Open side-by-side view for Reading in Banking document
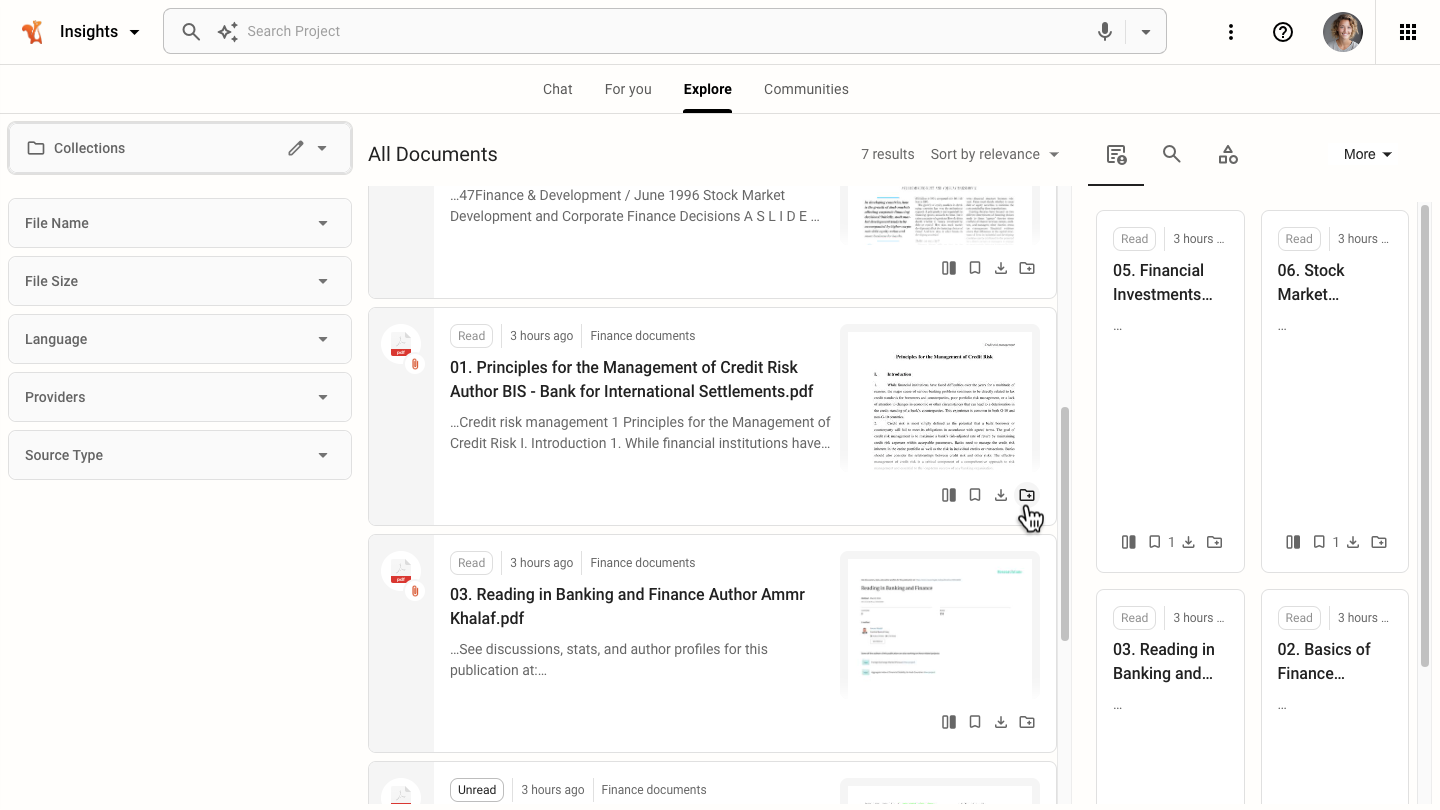 (949, 722)
